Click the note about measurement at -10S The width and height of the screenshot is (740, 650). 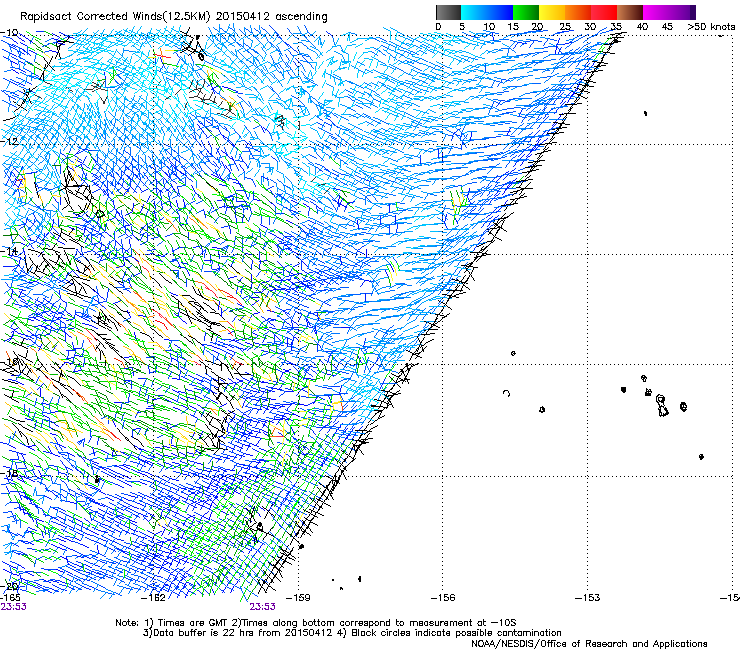[x=375, y=623]
